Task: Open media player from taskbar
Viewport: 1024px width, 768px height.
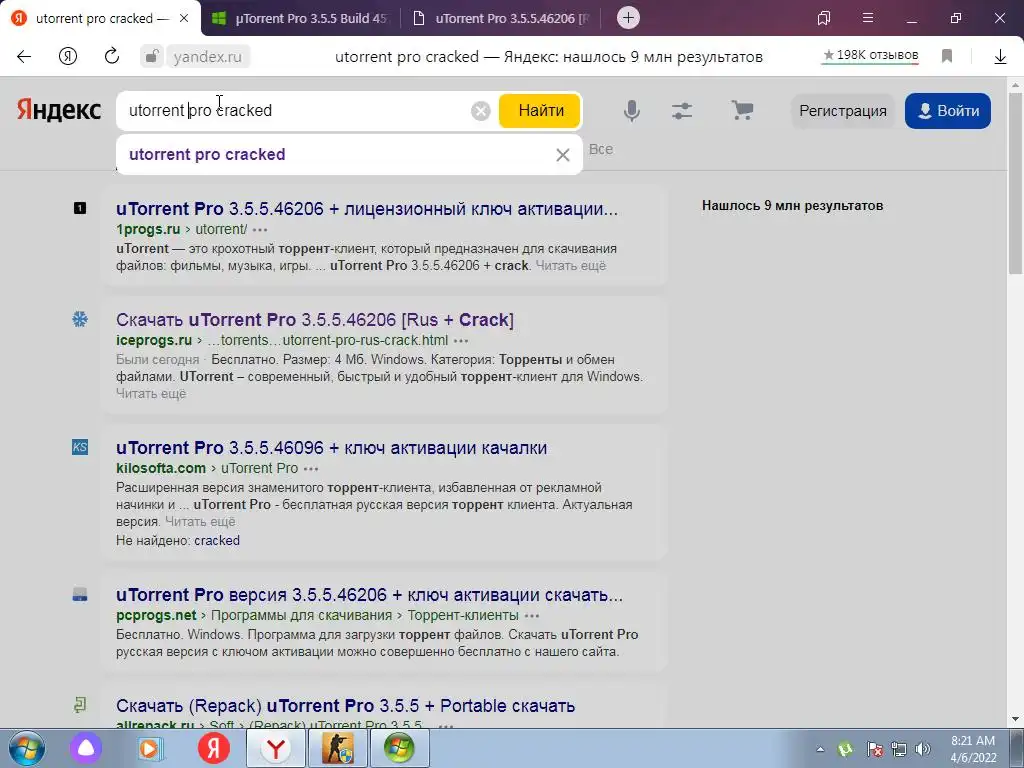Action: [150, 748]
